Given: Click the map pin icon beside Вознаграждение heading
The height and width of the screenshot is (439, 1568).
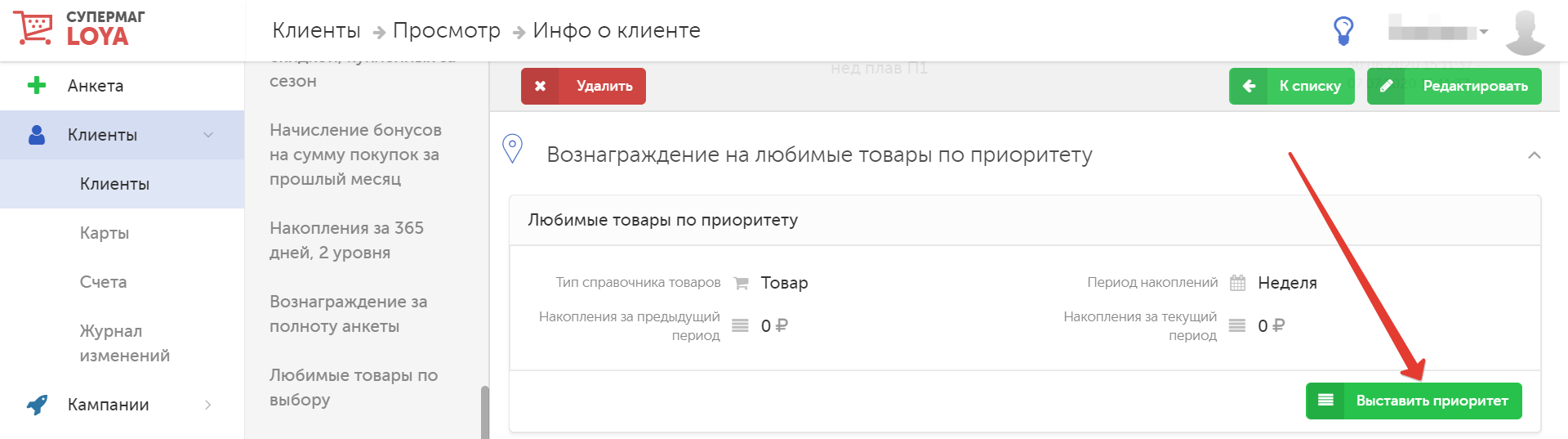Looking at the screenshot, I should point(512,149).
